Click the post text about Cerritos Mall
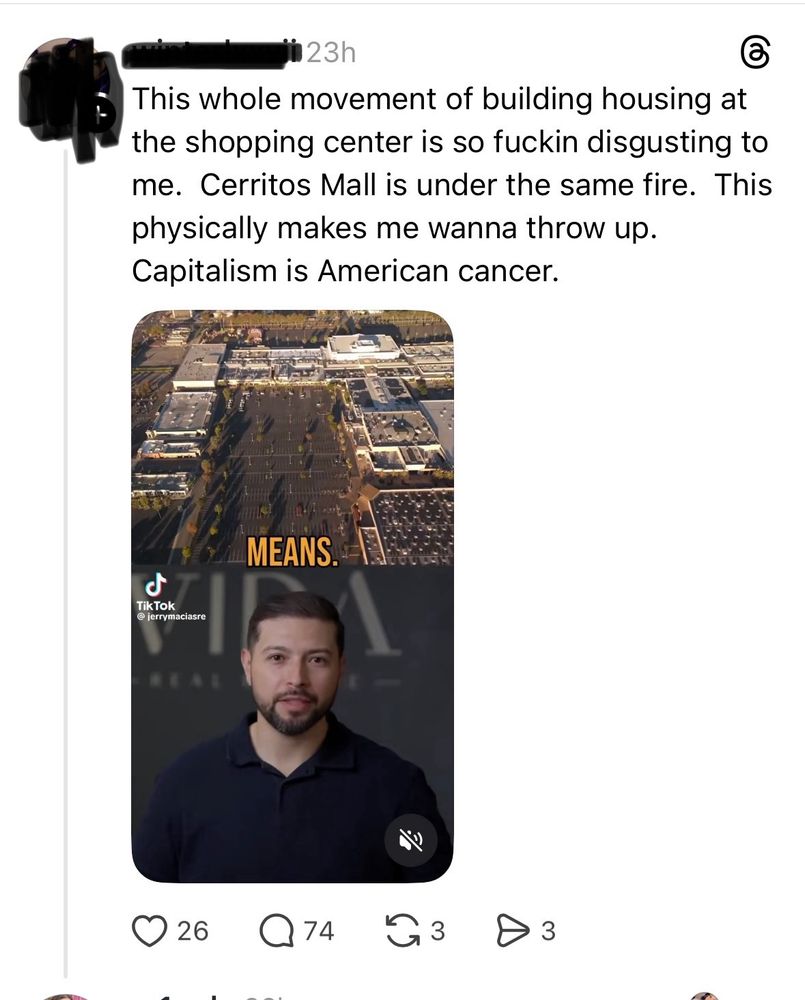The image size is (805, 1000). tap(452, 185)
